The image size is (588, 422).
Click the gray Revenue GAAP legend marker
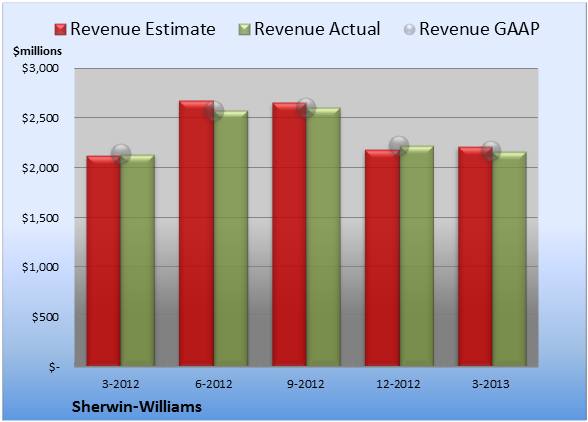coord(410,29)
